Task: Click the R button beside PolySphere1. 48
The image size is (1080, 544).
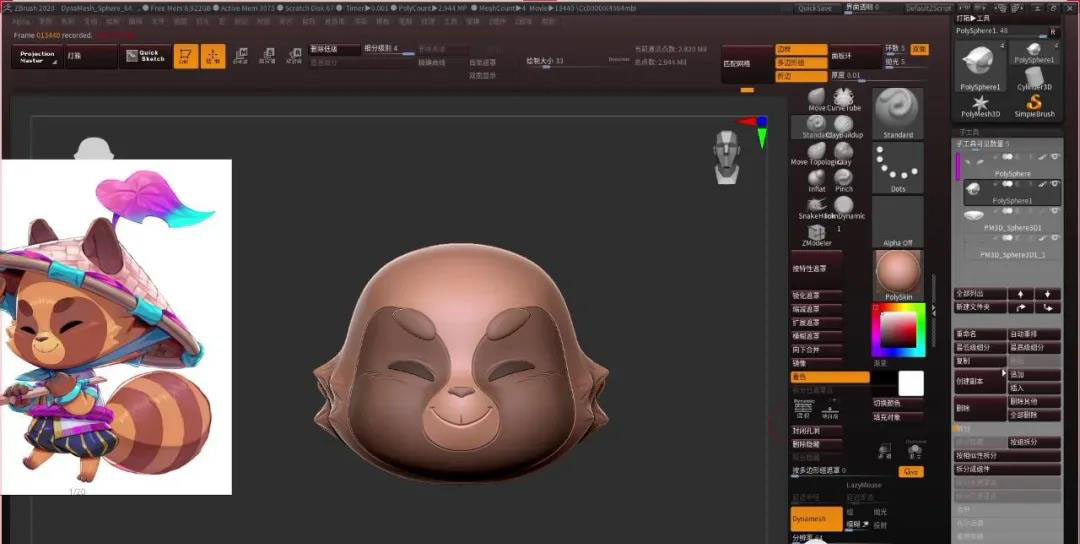Action: pyautogui.click(x=1052, y=32)
